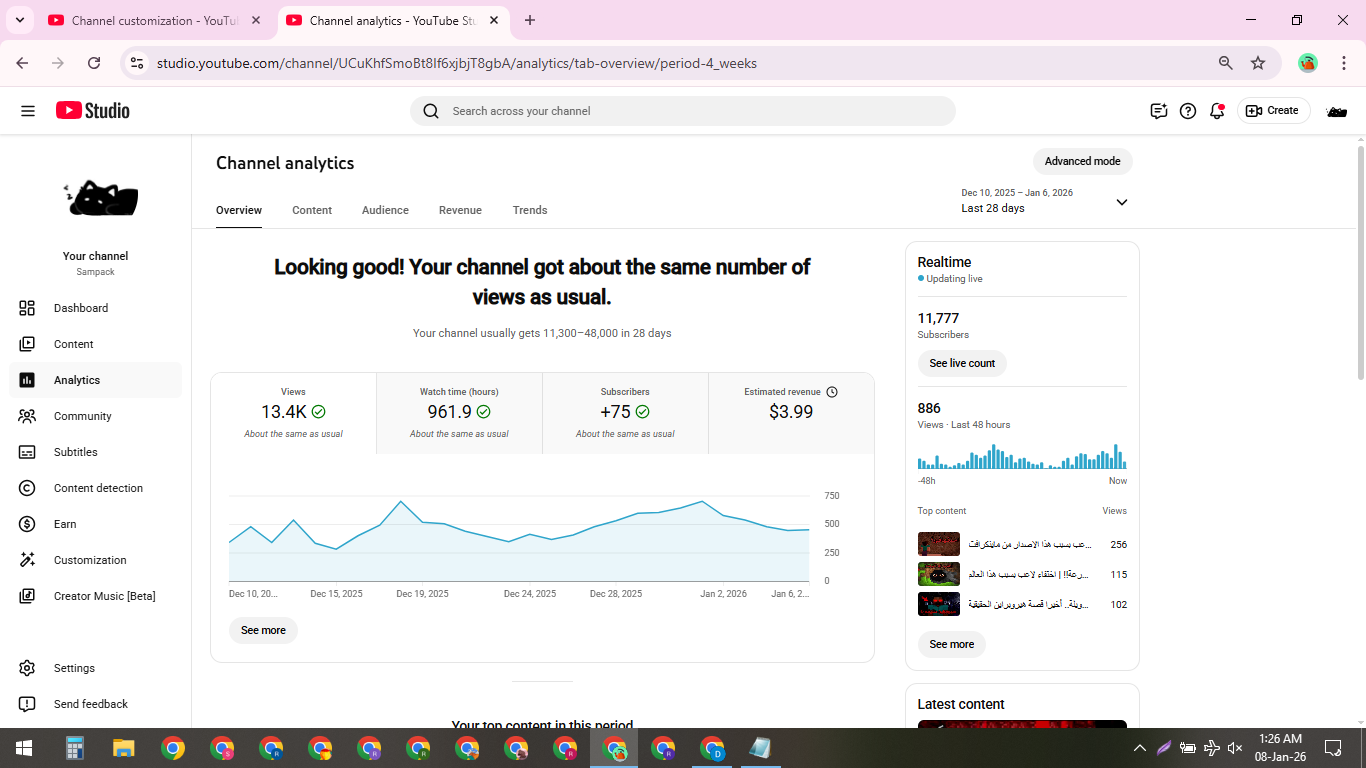Open the help question mark icon
Screen dimensions: 1366x768
pyautogui.click(x=1188, y=111)
